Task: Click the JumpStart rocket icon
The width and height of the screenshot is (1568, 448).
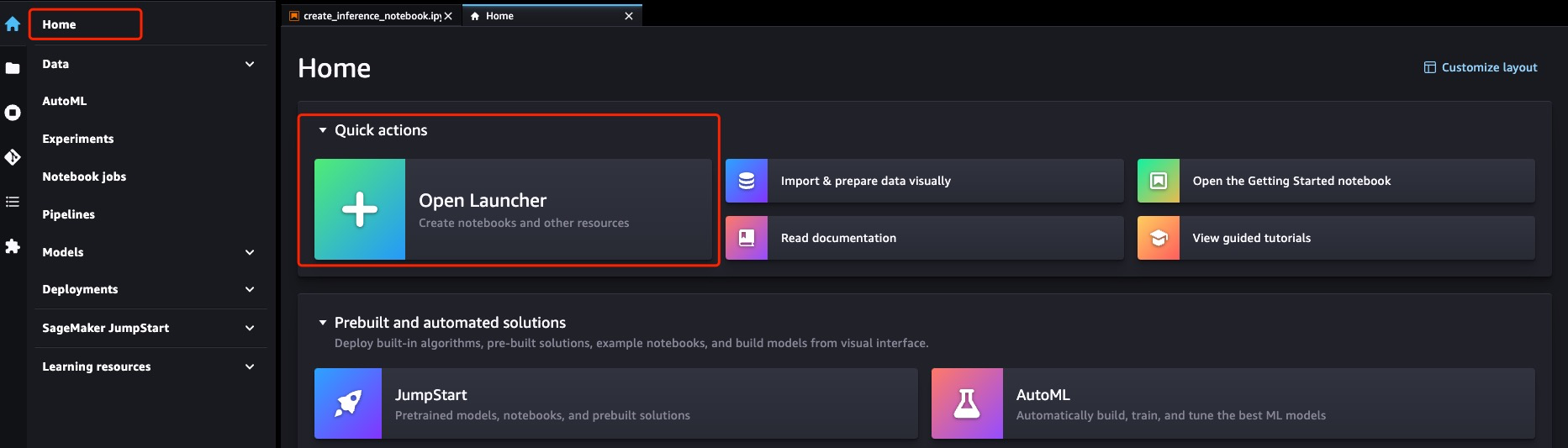Action: 348,403
